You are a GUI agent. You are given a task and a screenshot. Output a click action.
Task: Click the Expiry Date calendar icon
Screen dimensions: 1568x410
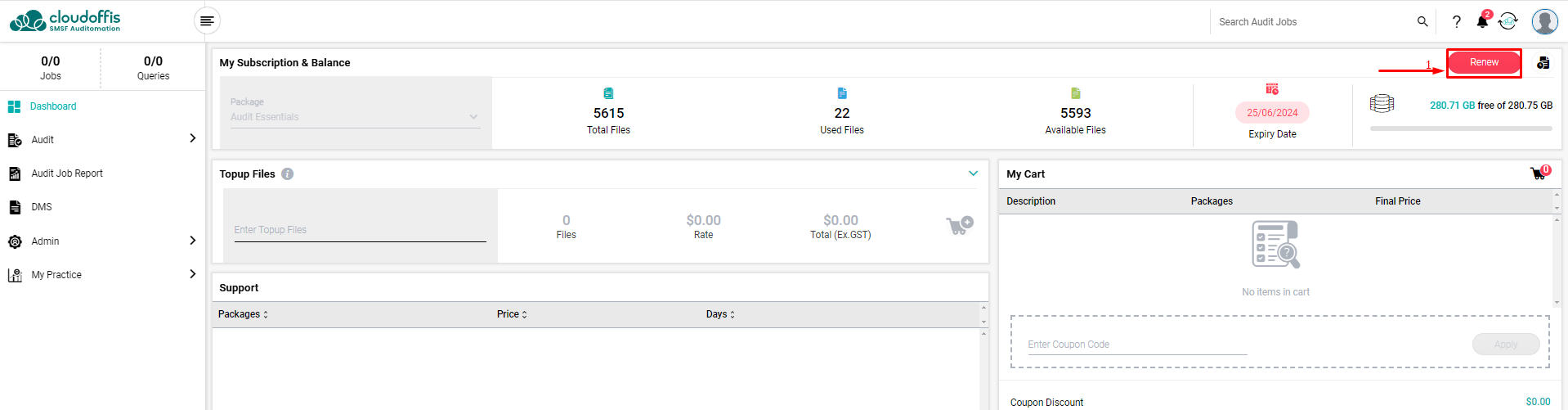(x=1272, y=88)
